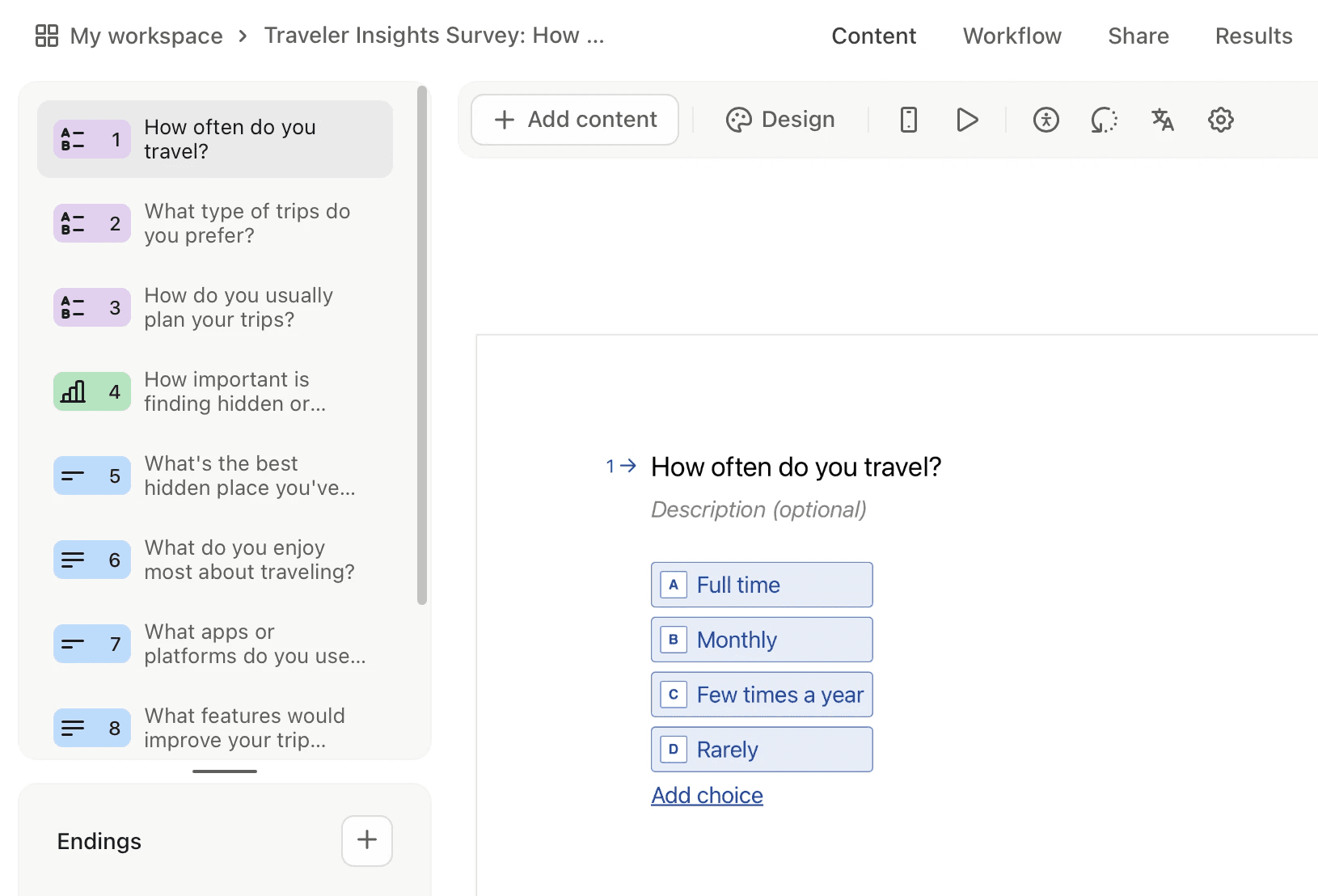Open mobile preview icon
The width and height of the screenshot is (1318, 896).
(908, 120)
